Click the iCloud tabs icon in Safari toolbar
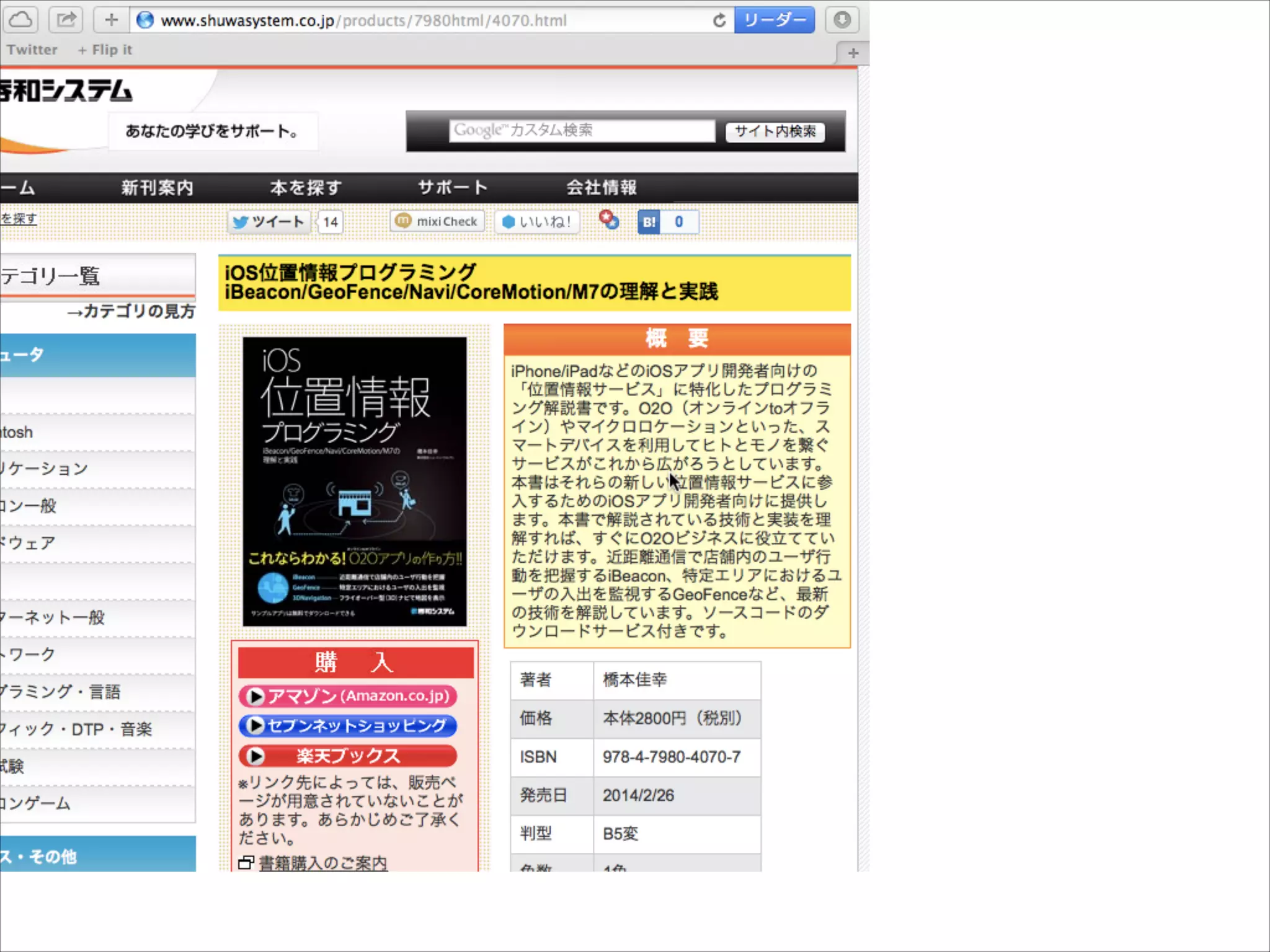 coord(20,20)
